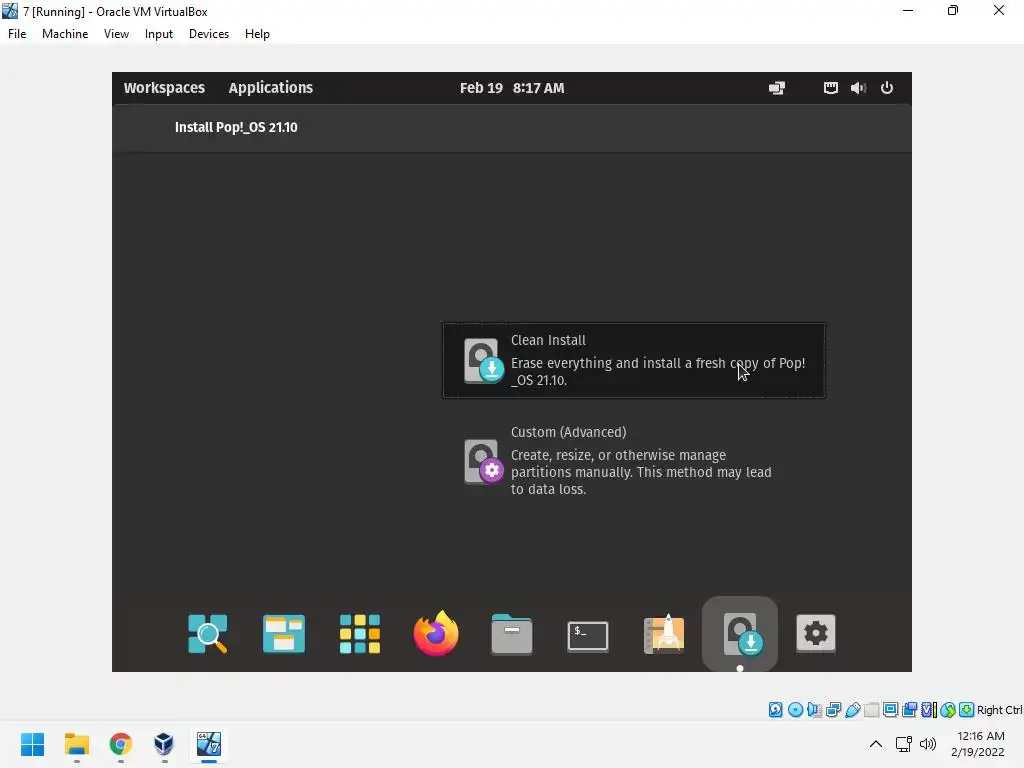Open the VirtualBox Help menu

click(257, 34)
